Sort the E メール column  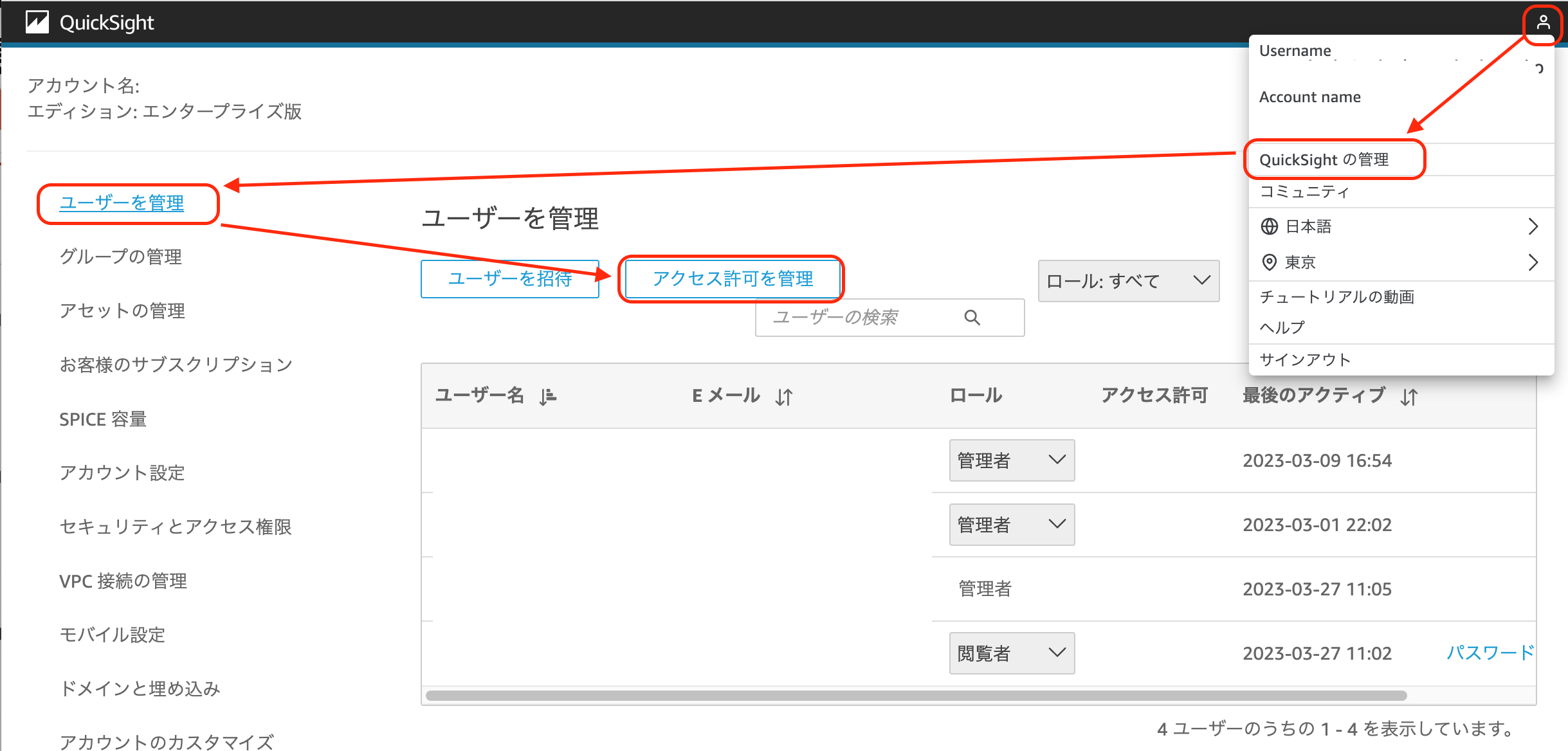pyautogui.click(x=785, y=397)
